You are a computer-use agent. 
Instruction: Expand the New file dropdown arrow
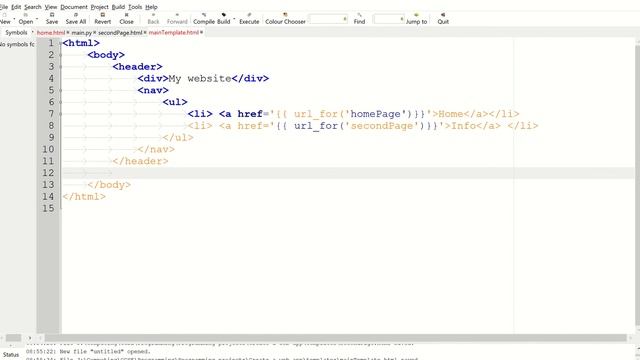pyautogui.click(x=14, y=19)
